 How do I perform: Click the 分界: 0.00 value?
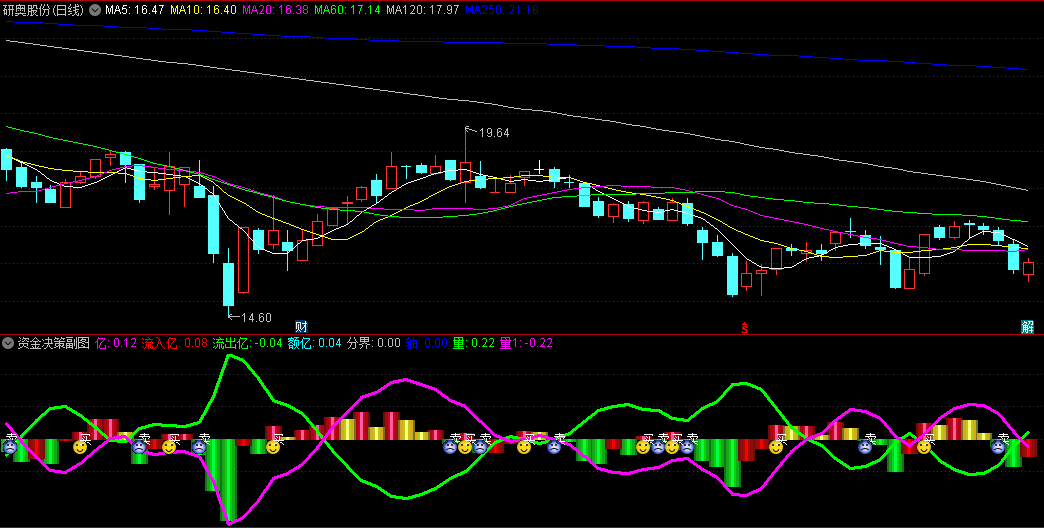(x=374, y=343)
